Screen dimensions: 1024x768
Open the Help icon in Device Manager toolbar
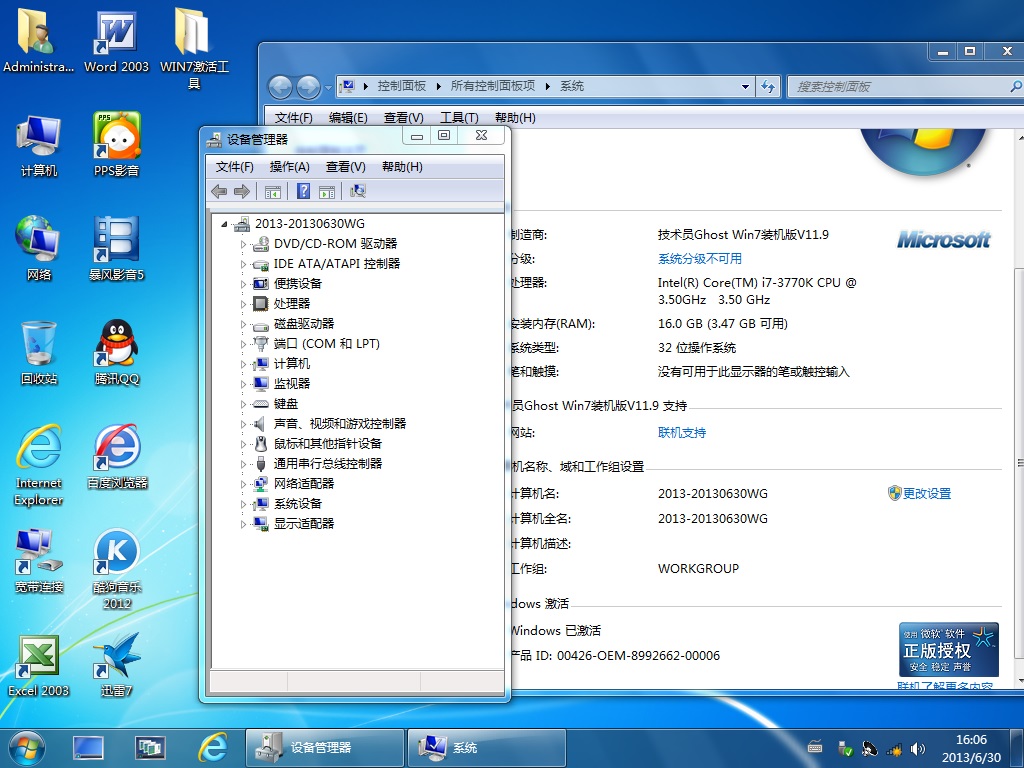tap(304, 191)
